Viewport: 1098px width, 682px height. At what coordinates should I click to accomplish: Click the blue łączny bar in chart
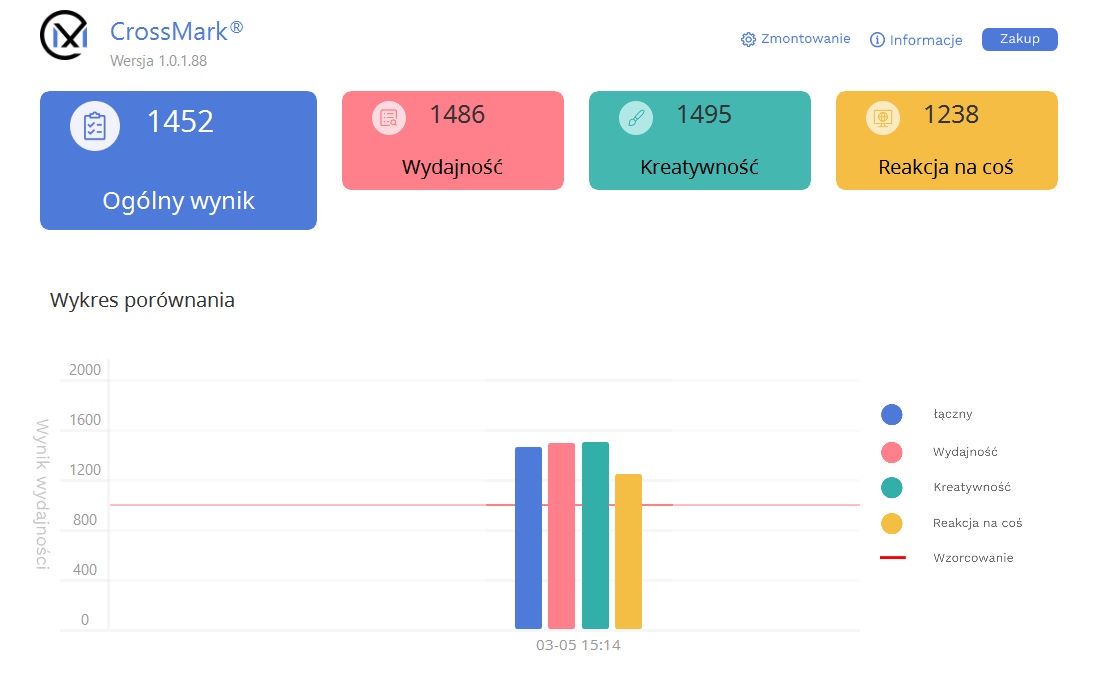(528, 538)
